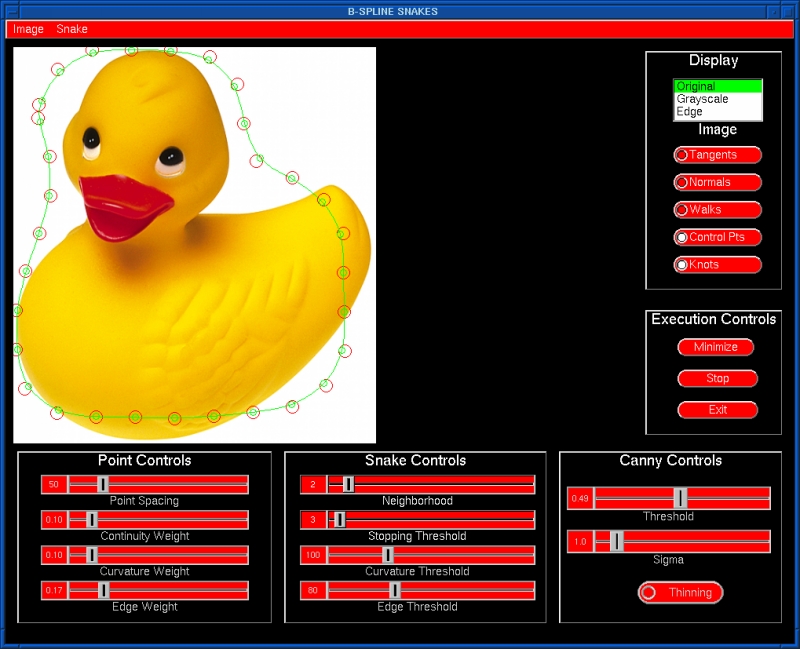Toggle the Knots display option

click(x=717, y=265)
